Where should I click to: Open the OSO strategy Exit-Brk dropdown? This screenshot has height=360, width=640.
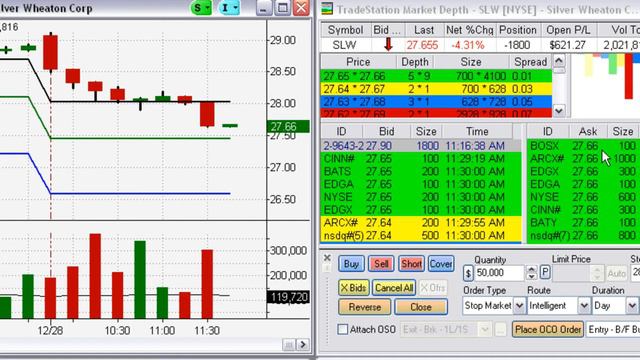point(485,329)
